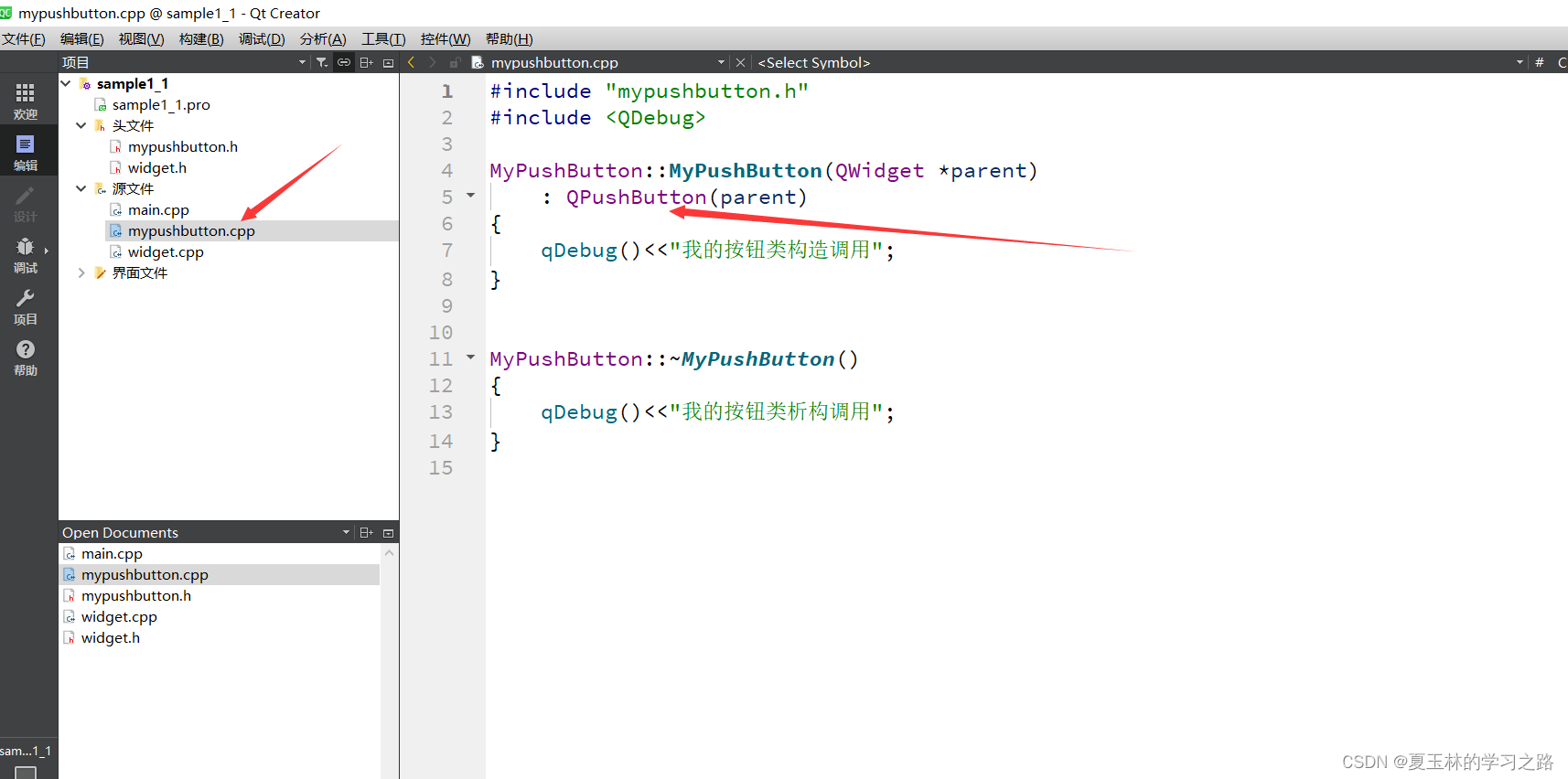Click the filter tree funnel icon
The height and width of the screenshot is (779, 1568).
coord(322,62)
